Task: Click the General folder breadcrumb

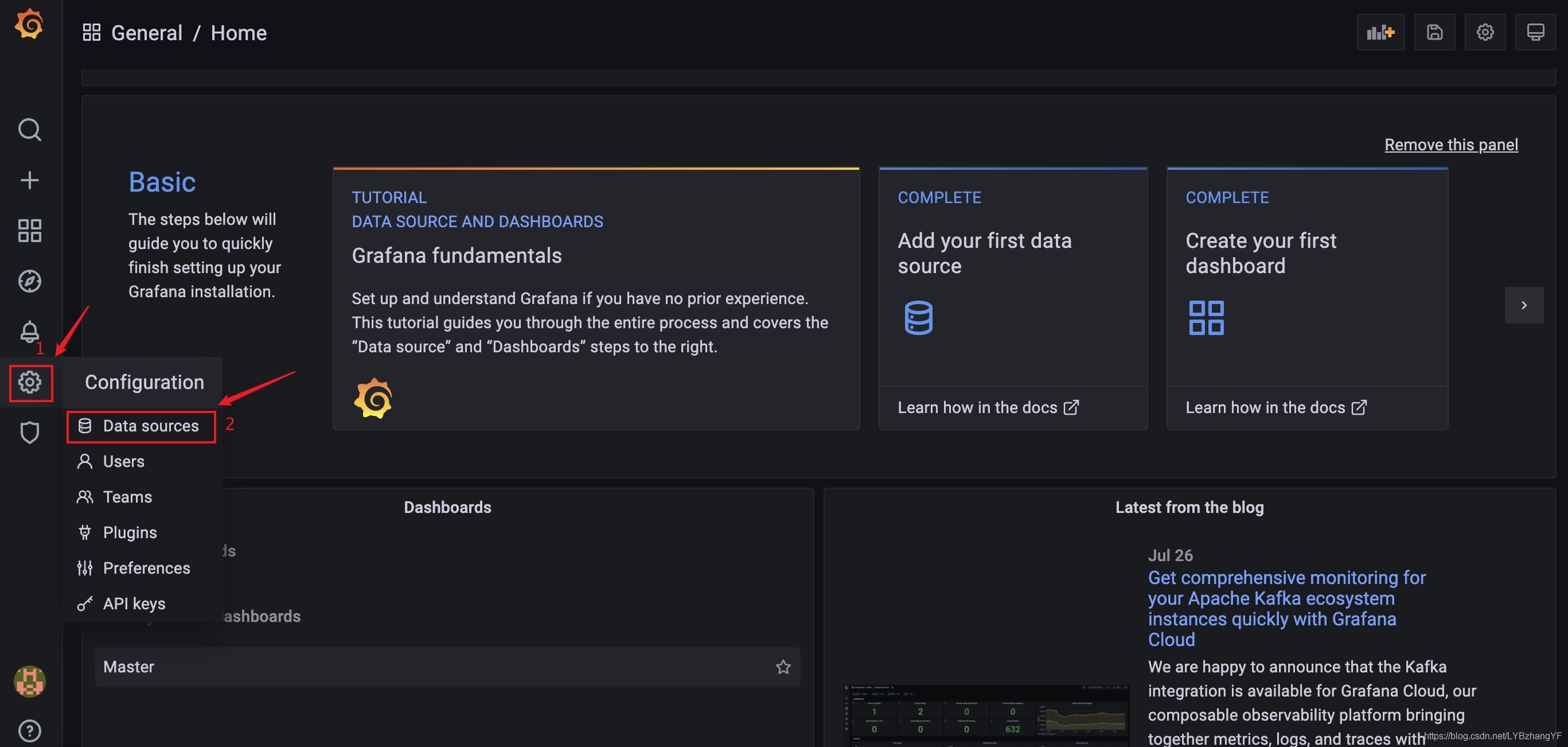Action: pos(147,32)
